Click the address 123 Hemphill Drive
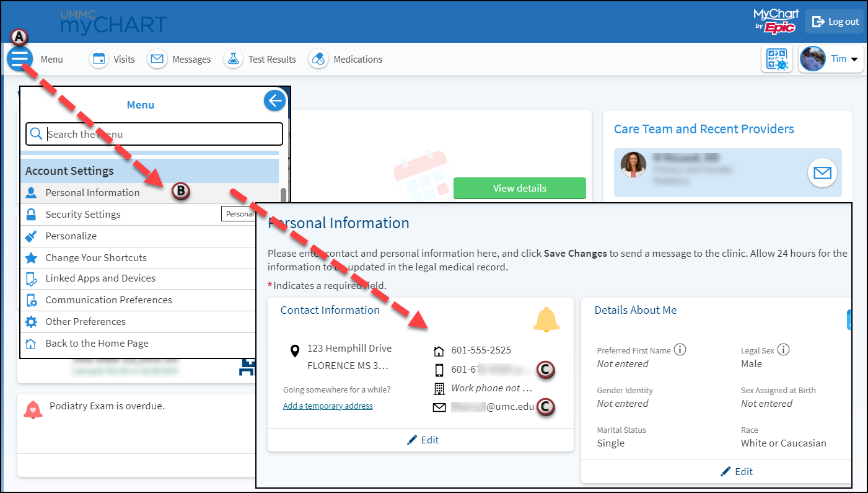This screenshot has width=868, height=493. pos(349,348)
